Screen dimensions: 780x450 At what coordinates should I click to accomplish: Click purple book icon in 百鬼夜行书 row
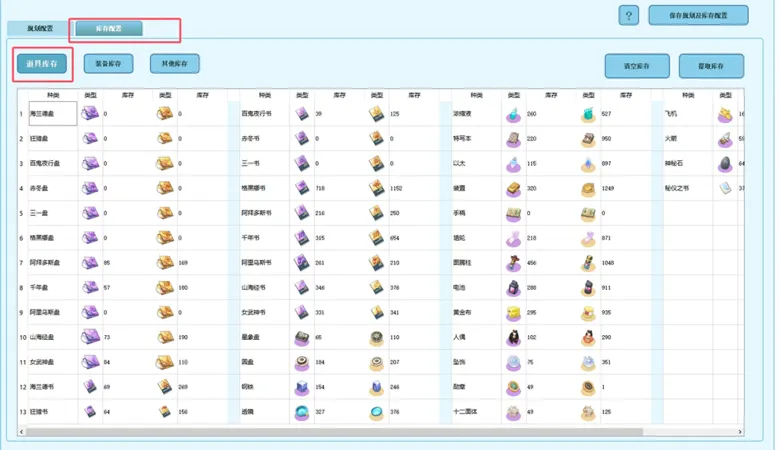click(x=302, y=113)
